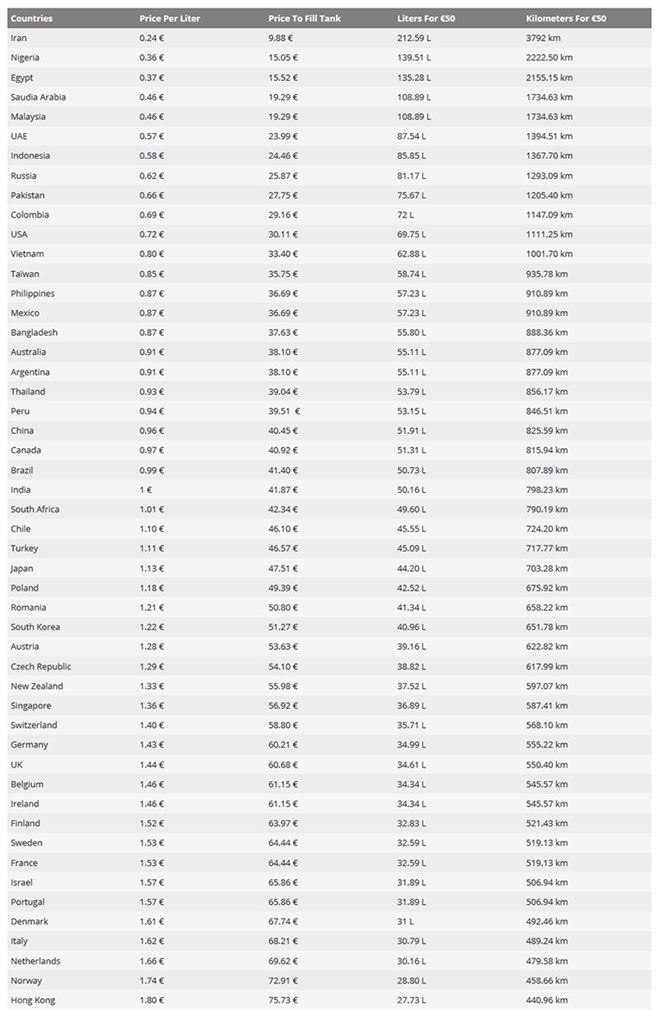Screen dimensions: 665x1024
Task: Select Hong Kong's price per liter value
Action: (152, 1000)
